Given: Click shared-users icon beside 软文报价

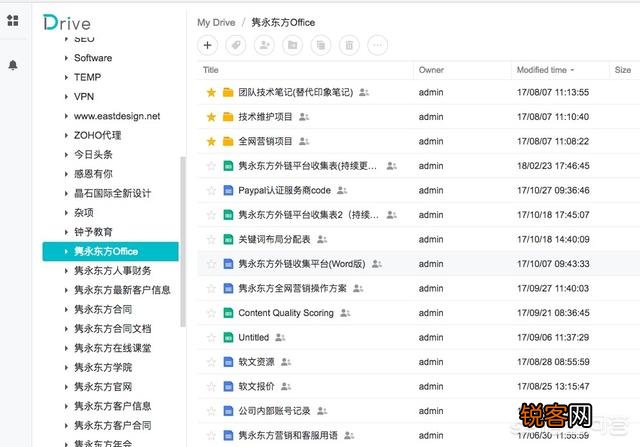Looking at the screenshot, I should coord(286,386).
